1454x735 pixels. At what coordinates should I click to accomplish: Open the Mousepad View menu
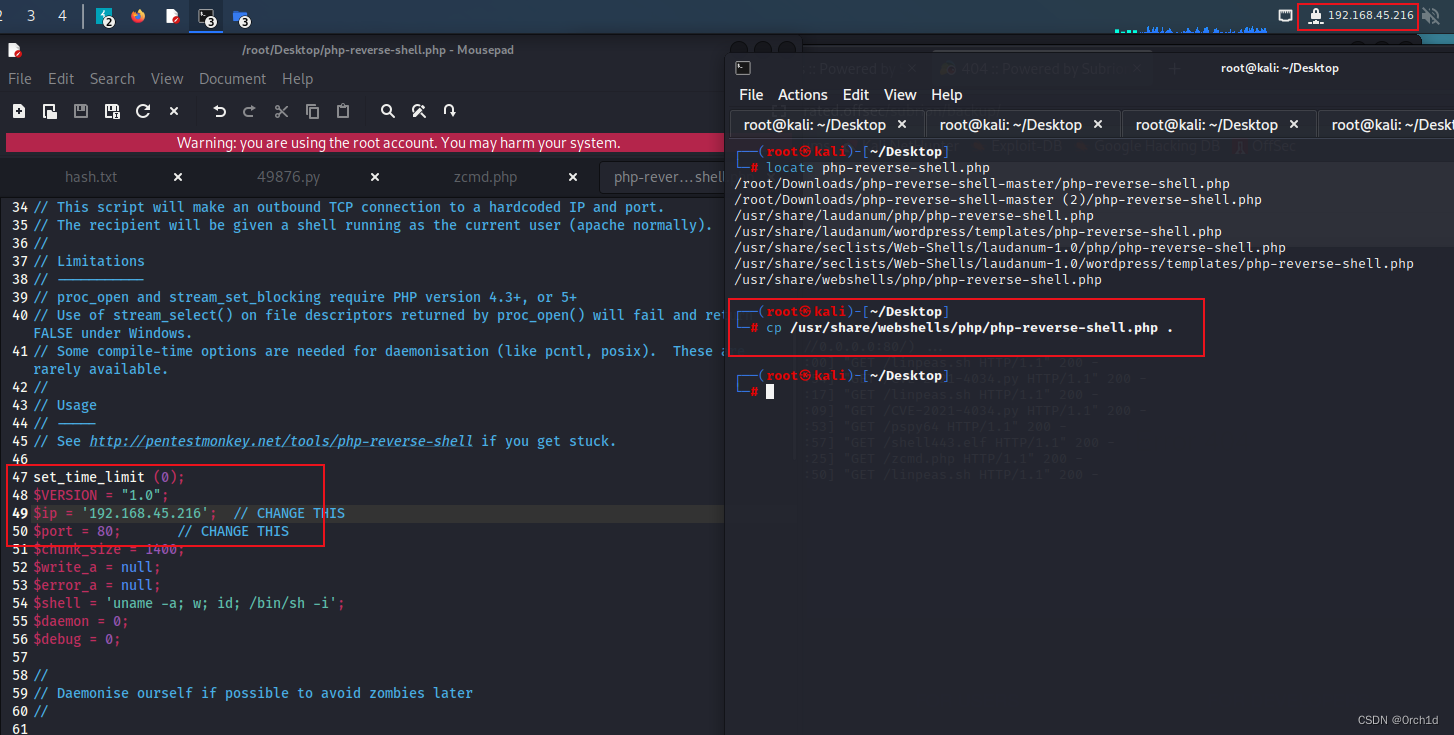pyautogui.click(x=167, y=79)
